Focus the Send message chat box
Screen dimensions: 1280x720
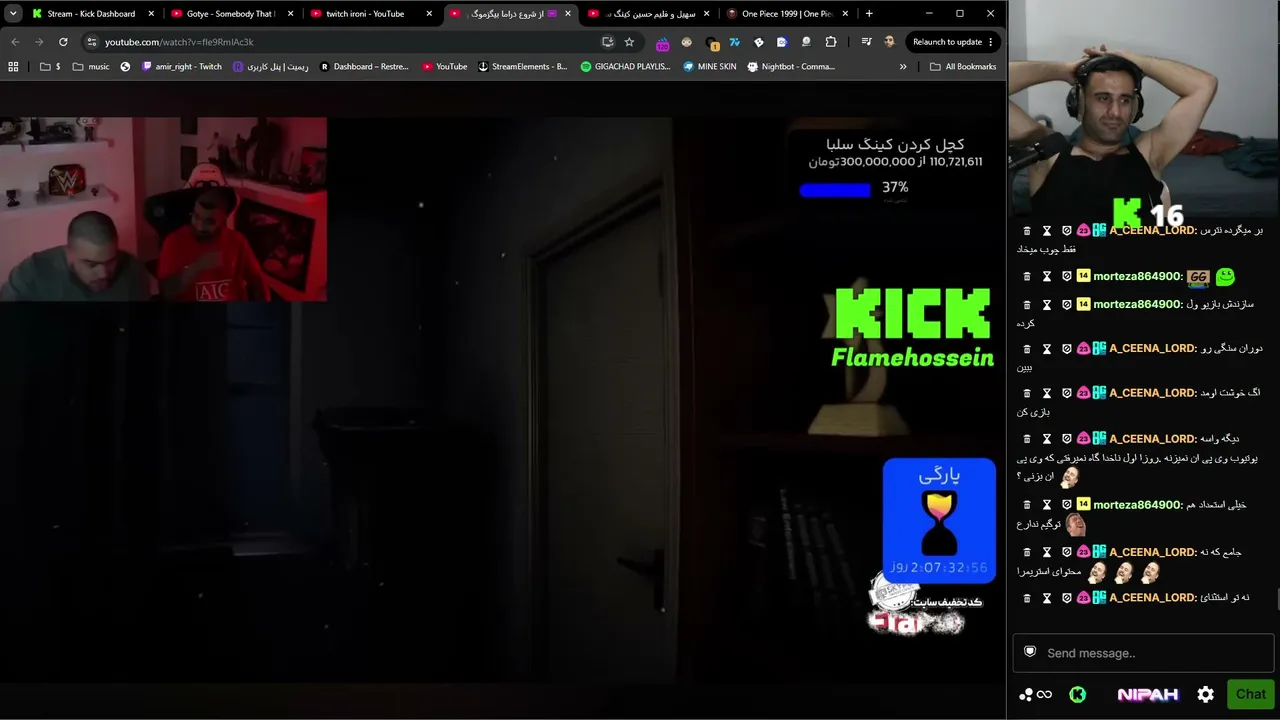1143,653
